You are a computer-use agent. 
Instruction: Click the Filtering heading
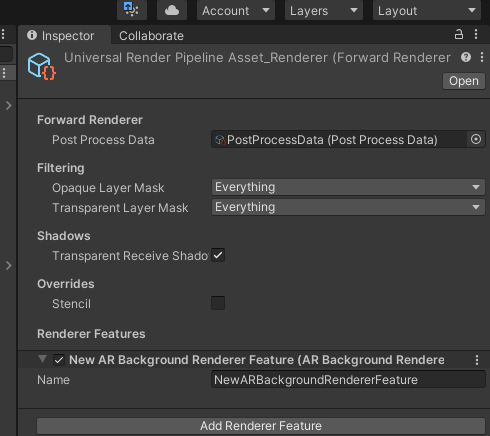click(x=61, y=168)
